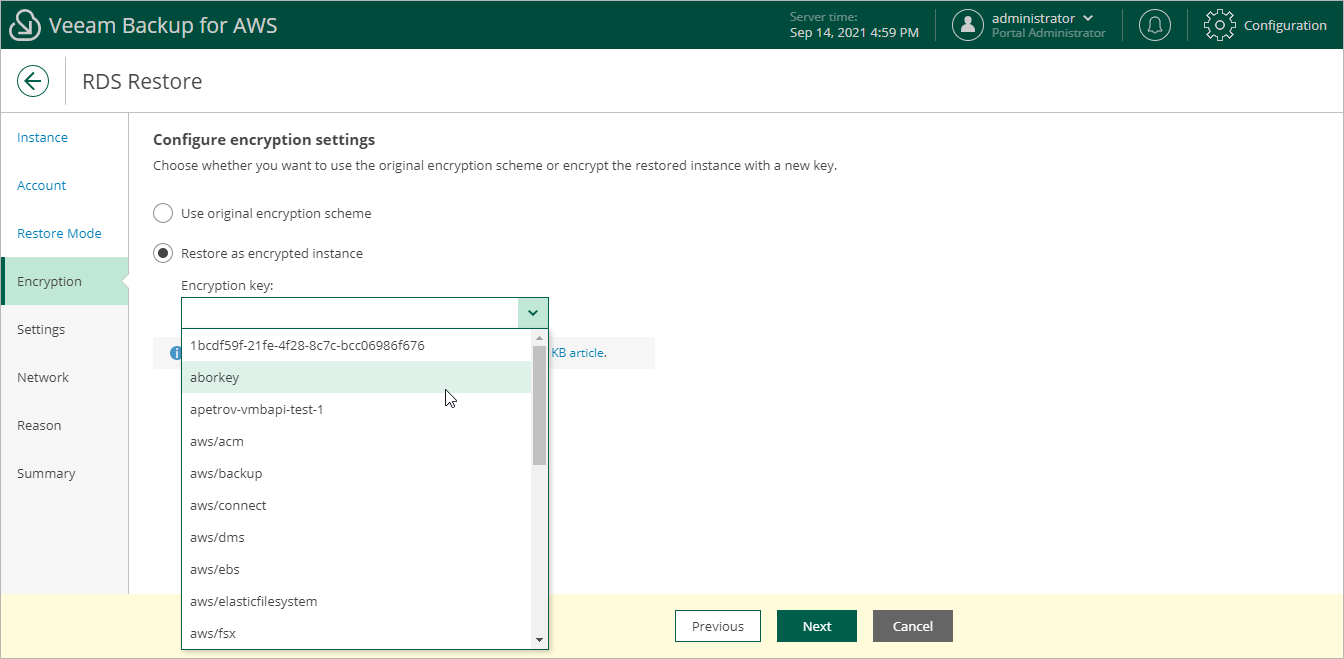This screenshot has width=1344, height=659.
Task: Open the KB article link
Action: pyautogui.click(x=578, y=352)
